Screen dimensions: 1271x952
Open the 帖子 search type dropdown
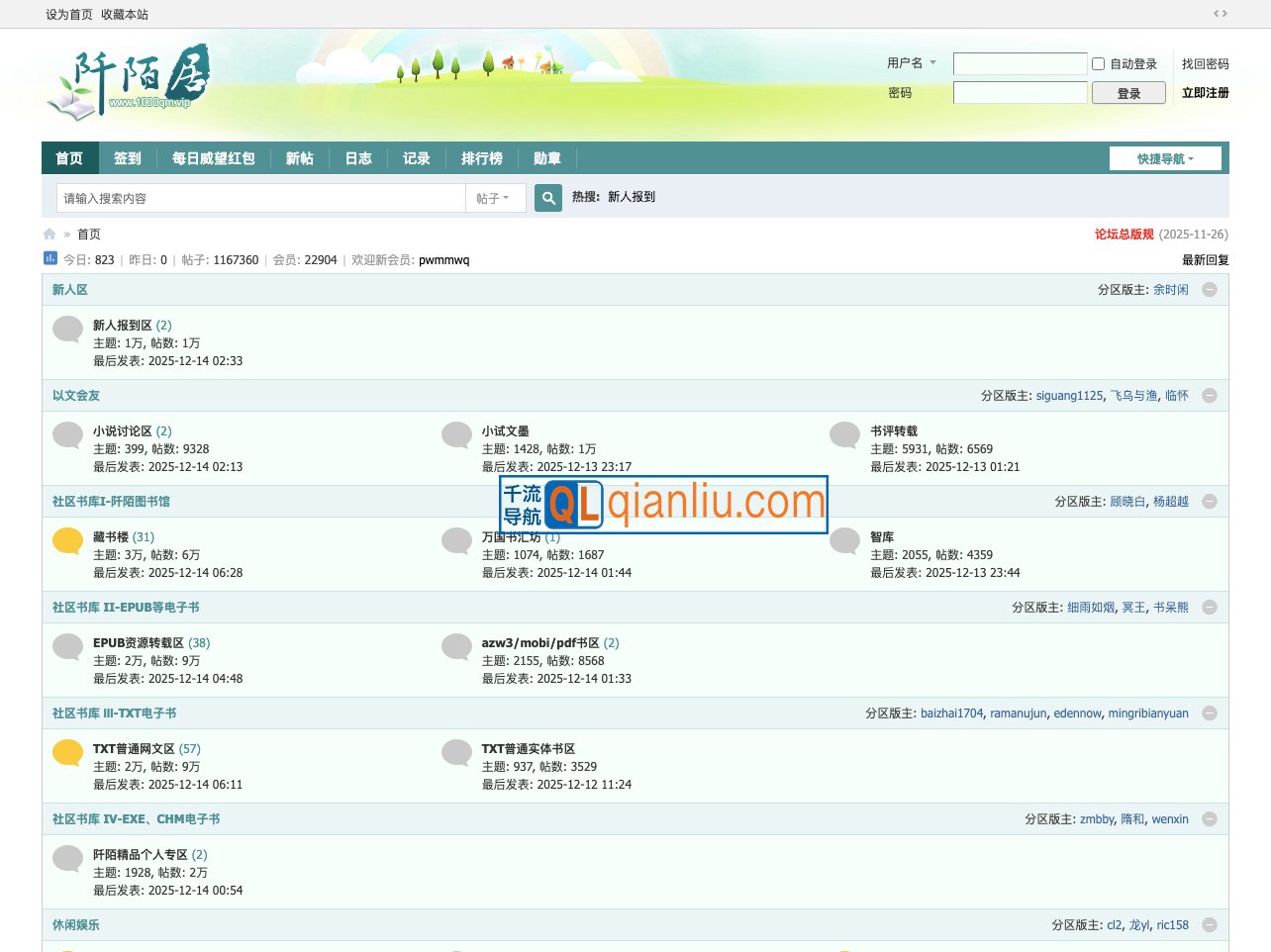(x=492, y=198)
